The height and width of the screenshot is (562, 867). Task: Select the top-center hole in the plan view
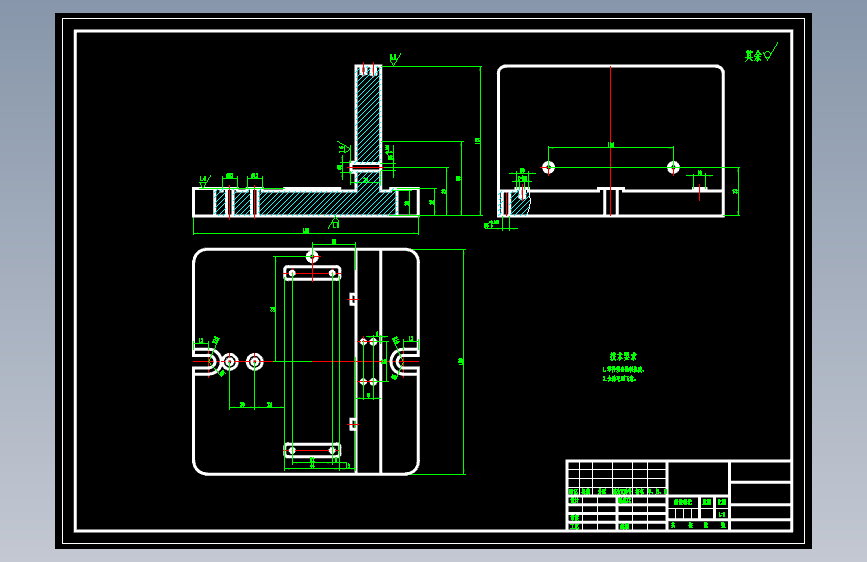(x=312, y=256)
